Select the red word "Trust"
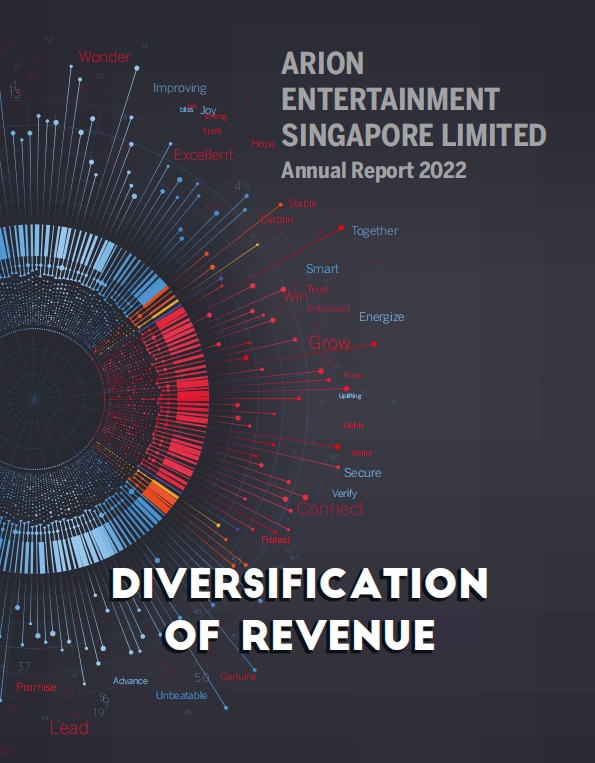595x763 pixels. (x=318, y=289)
